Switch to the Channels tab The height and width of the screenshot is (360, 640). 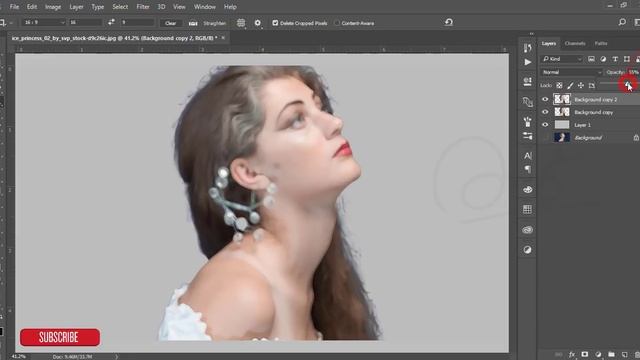pos(575,43)
